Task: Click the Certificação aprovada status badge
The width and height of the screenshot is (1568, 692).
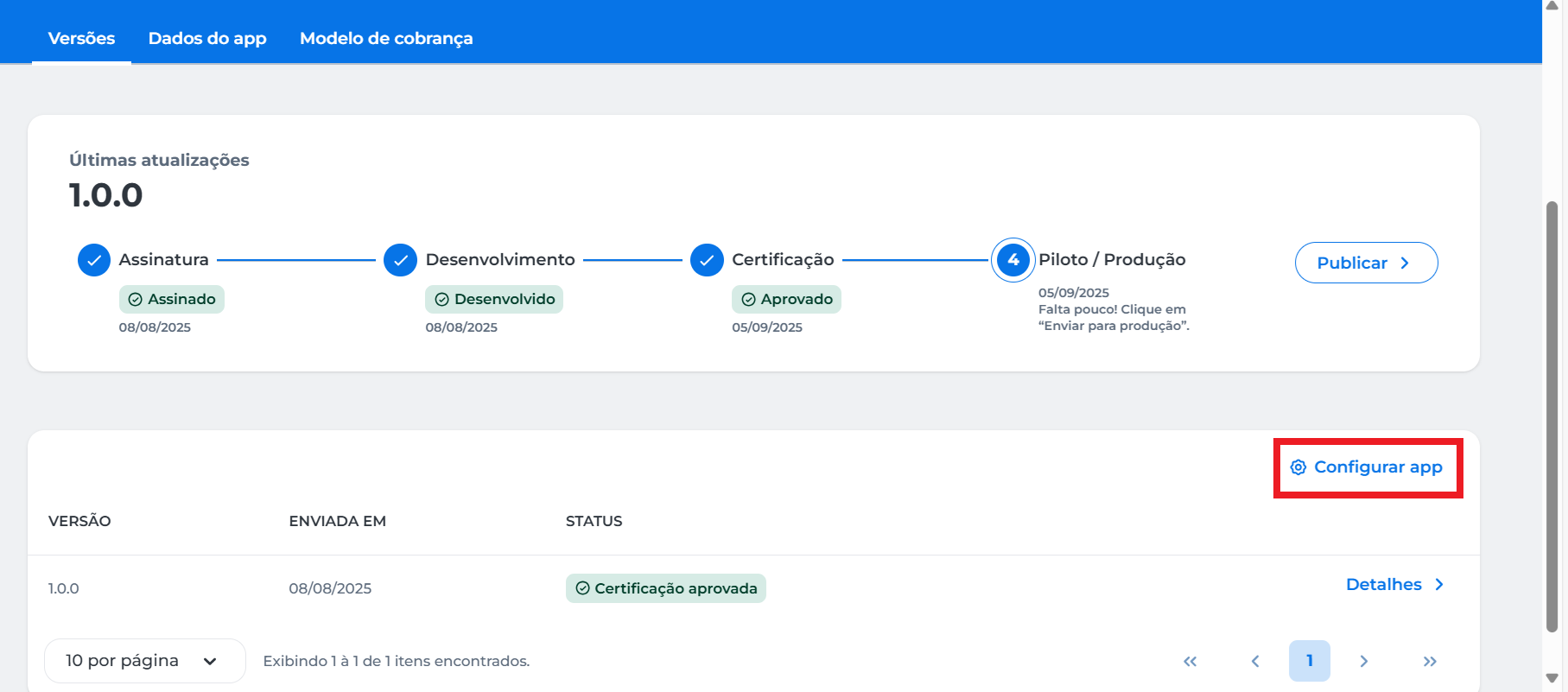Action: click(665, 588)
